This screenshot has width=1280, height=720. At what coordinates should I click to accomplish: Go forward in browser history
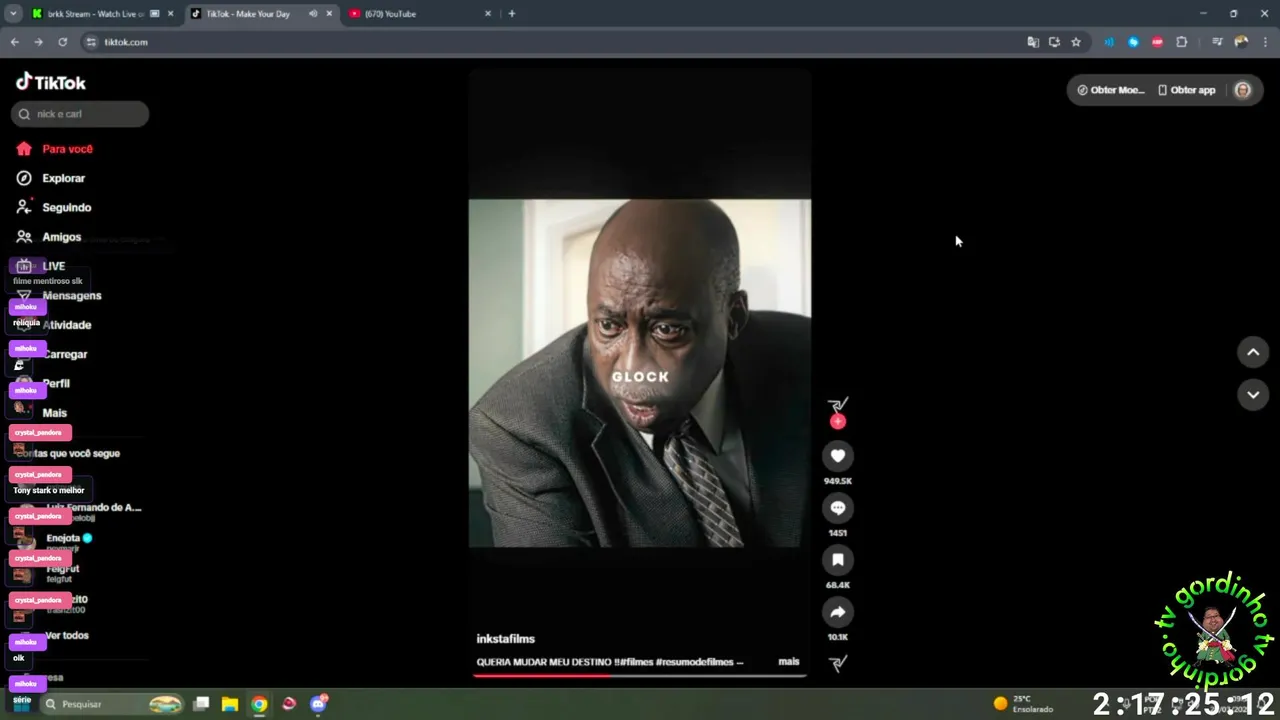[x=38, y=42]
